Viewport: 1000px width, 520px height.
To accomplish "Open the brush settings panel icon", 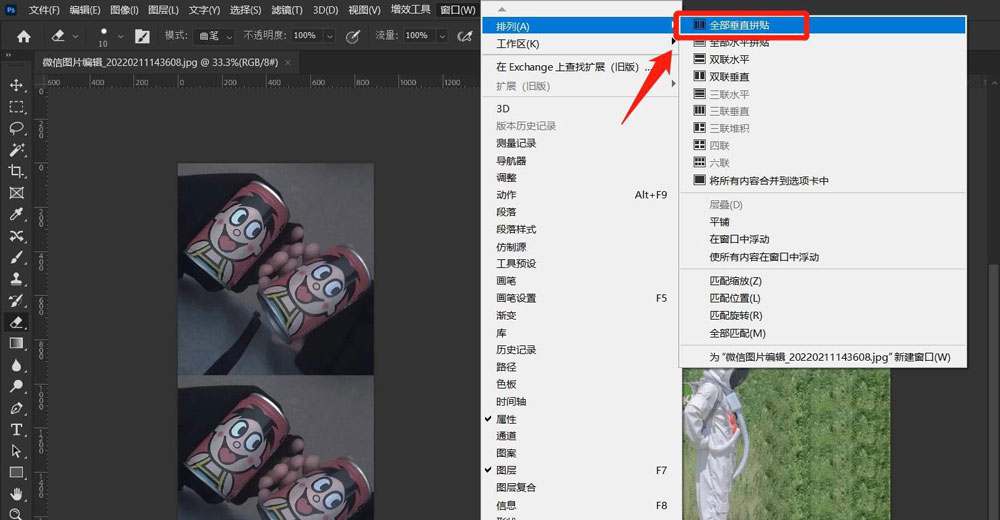I will pyautogui.click(x=142, y=36).
